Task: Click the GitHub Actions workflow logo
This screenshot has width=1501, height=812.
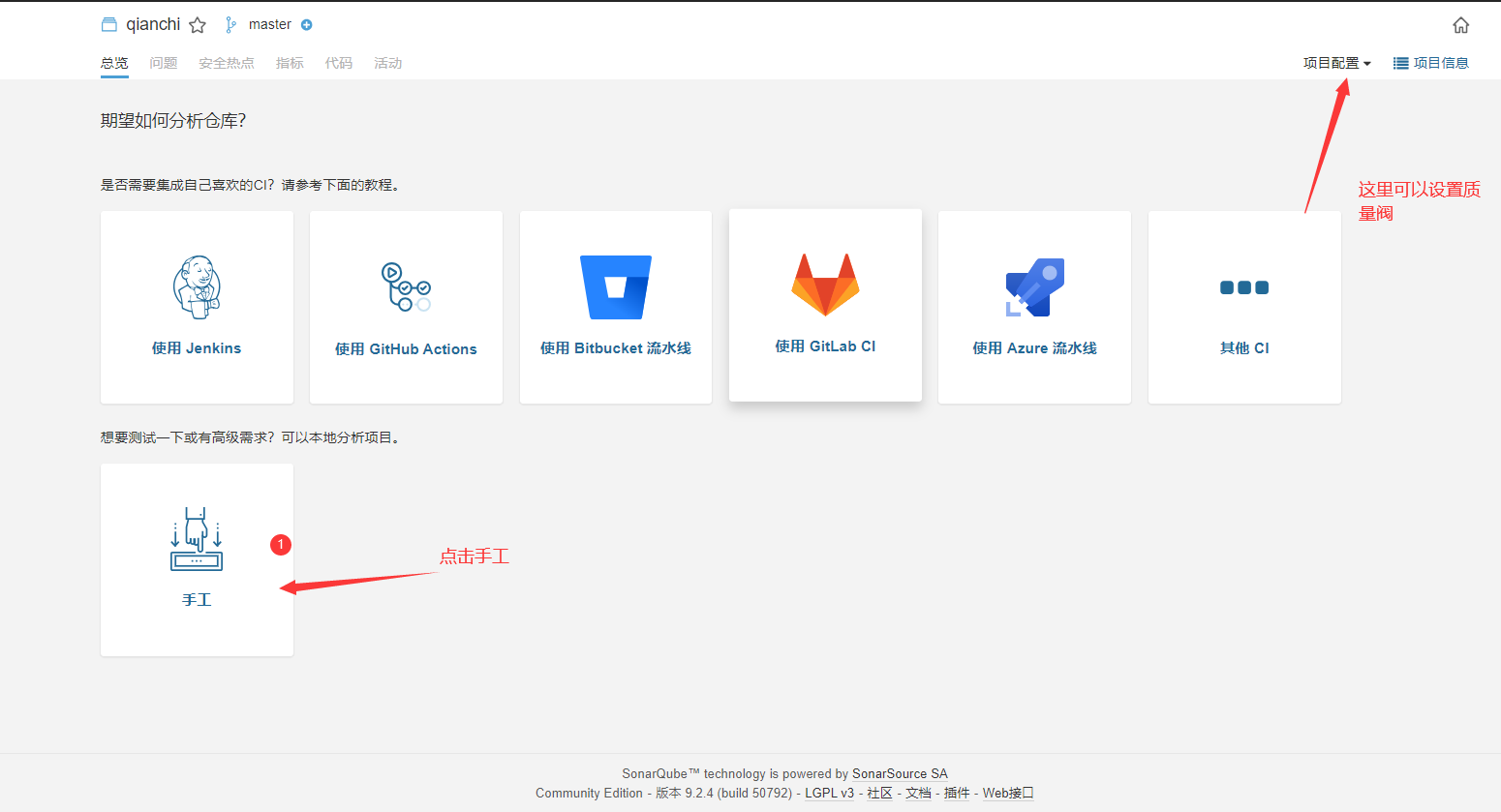Action: 406,286
